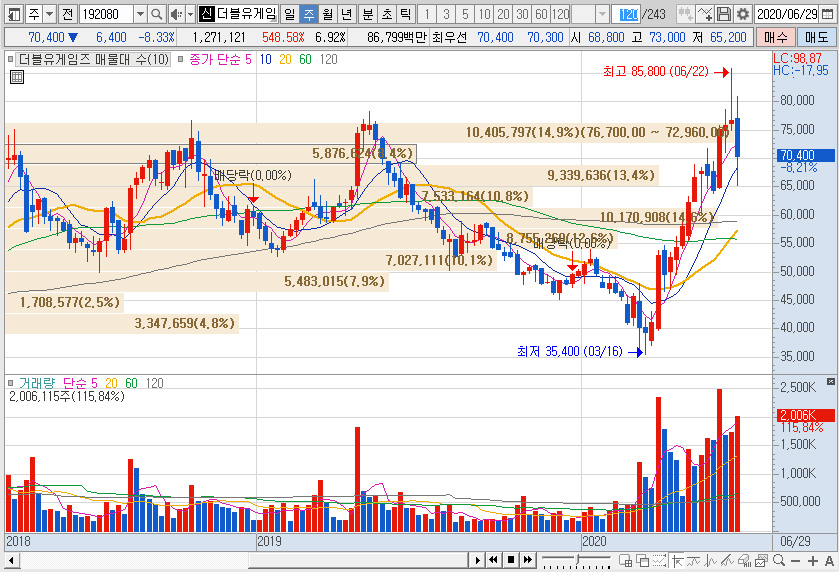Switch chart to daily 일 period
This screenshot has width=839, height=572.
[289, 14]
